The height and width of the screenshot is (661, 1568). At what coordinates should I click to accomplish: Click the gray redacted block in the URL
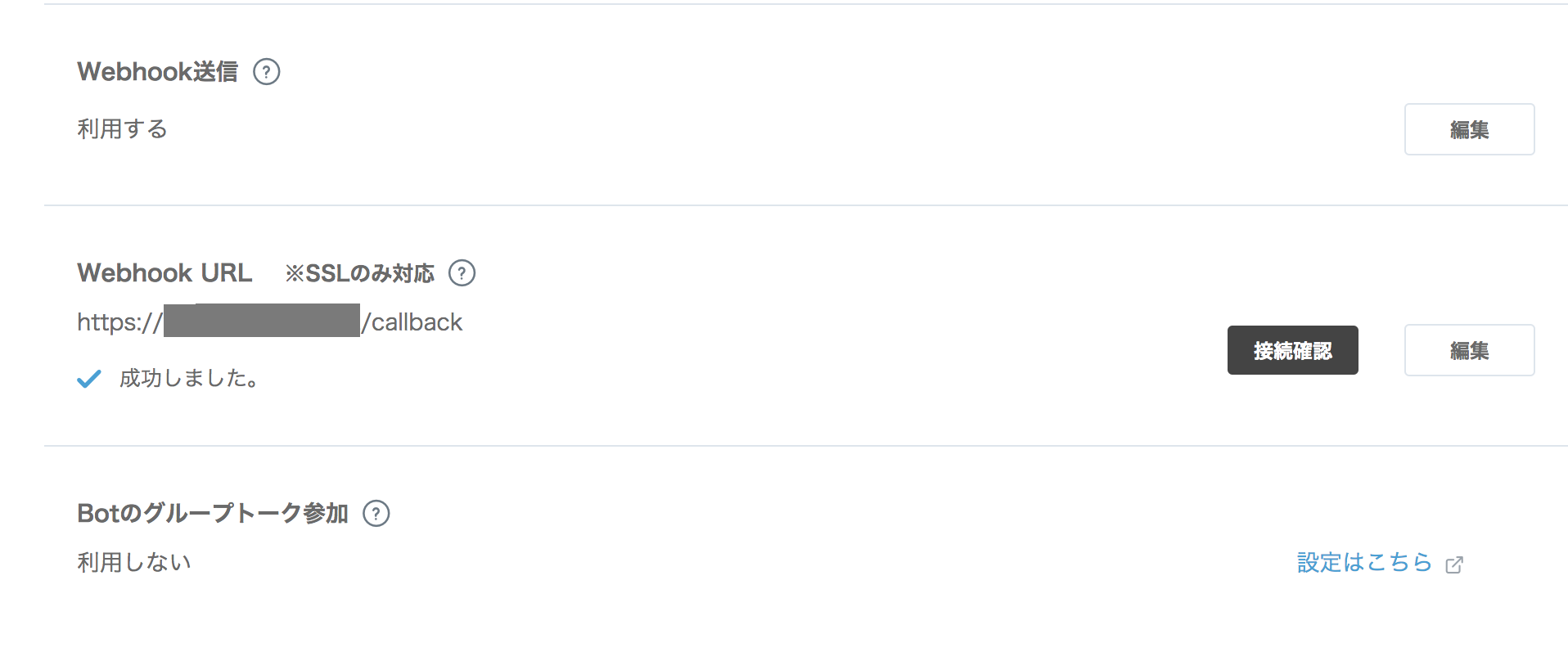pyautogui.click(x=262, y=321)
